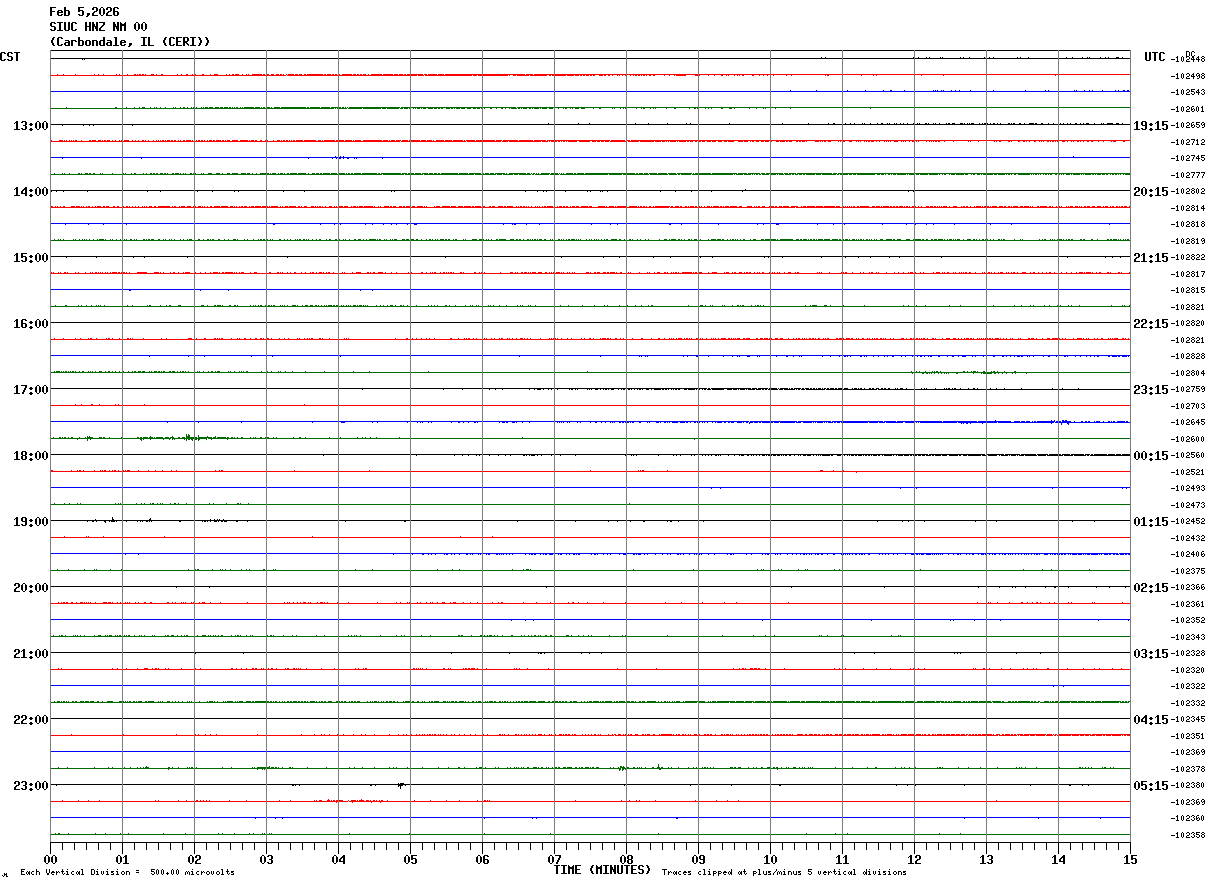Click the 18:00 CST hour label
This screenshot has height=886, width=1210.
31,455
